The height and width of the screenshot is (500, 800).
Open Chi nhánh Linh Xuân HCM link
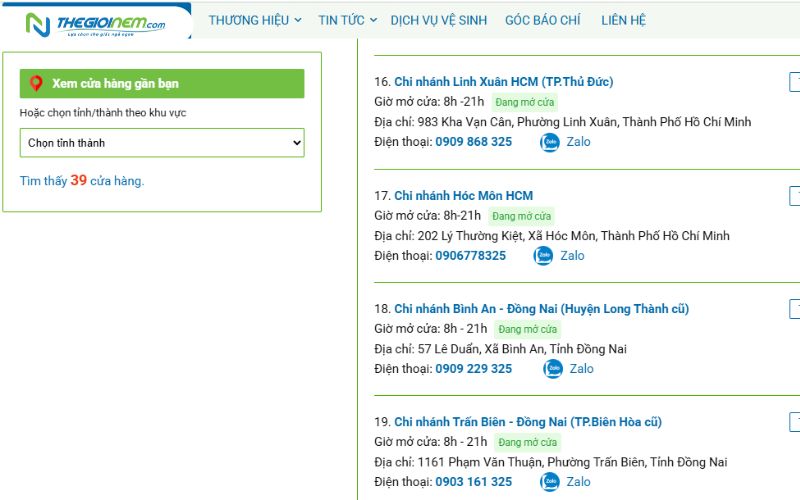(x=504, y=82)
